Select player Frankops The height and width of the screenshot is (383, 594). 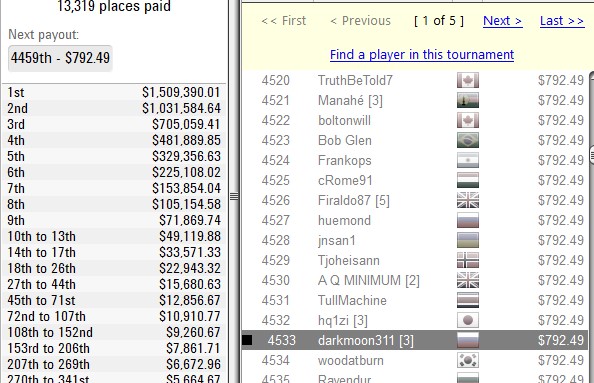pyautogui.click(x=345, y=161)
